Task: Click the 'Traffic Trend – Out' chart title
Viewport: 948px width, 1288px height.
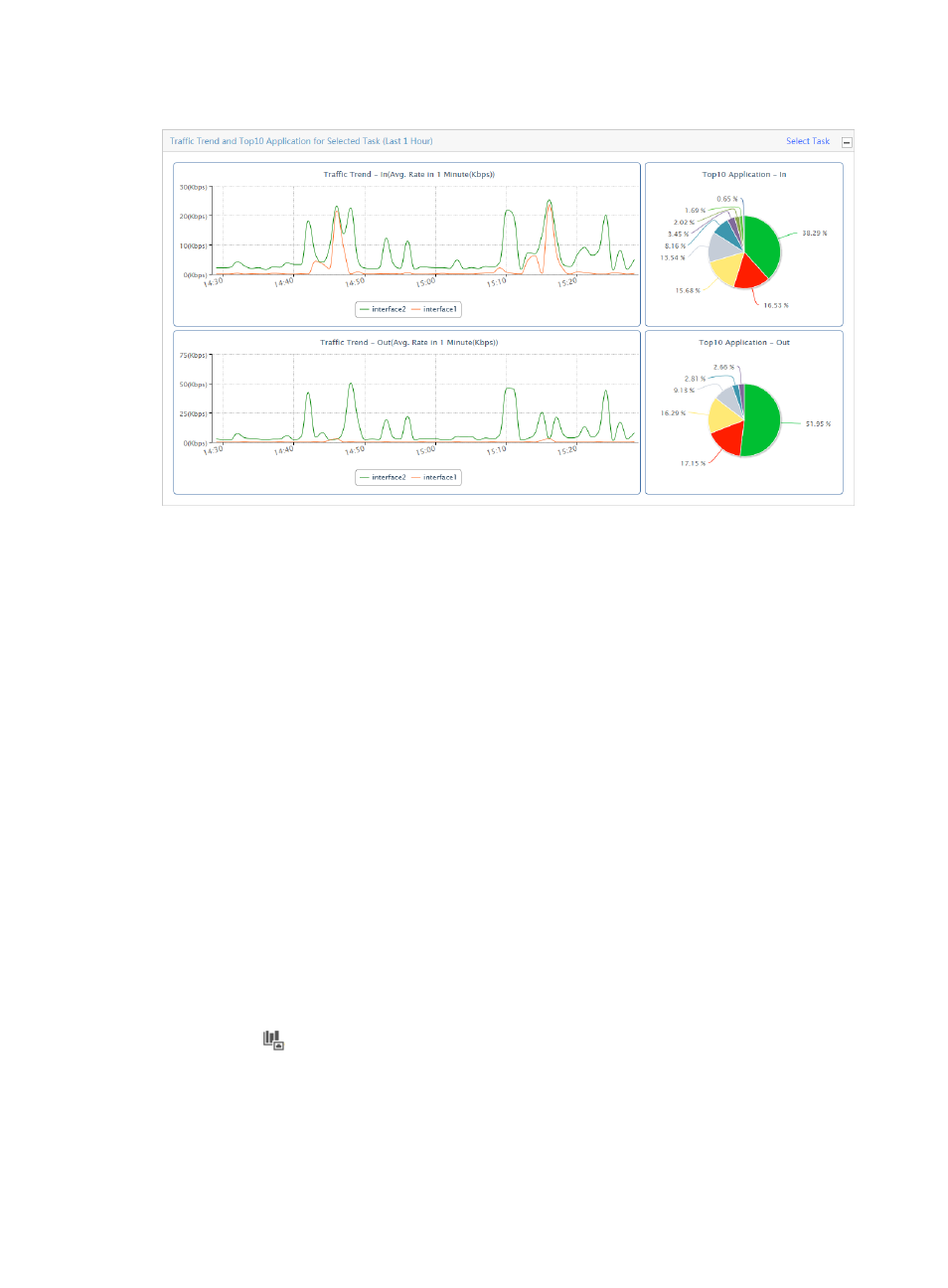Action: pyautogui.click(x=408, y=342)
